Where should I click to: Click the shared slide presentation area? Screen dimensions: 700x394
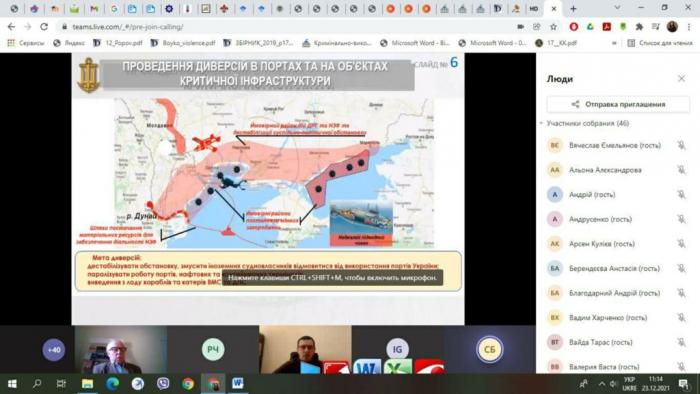coord(268,189)
